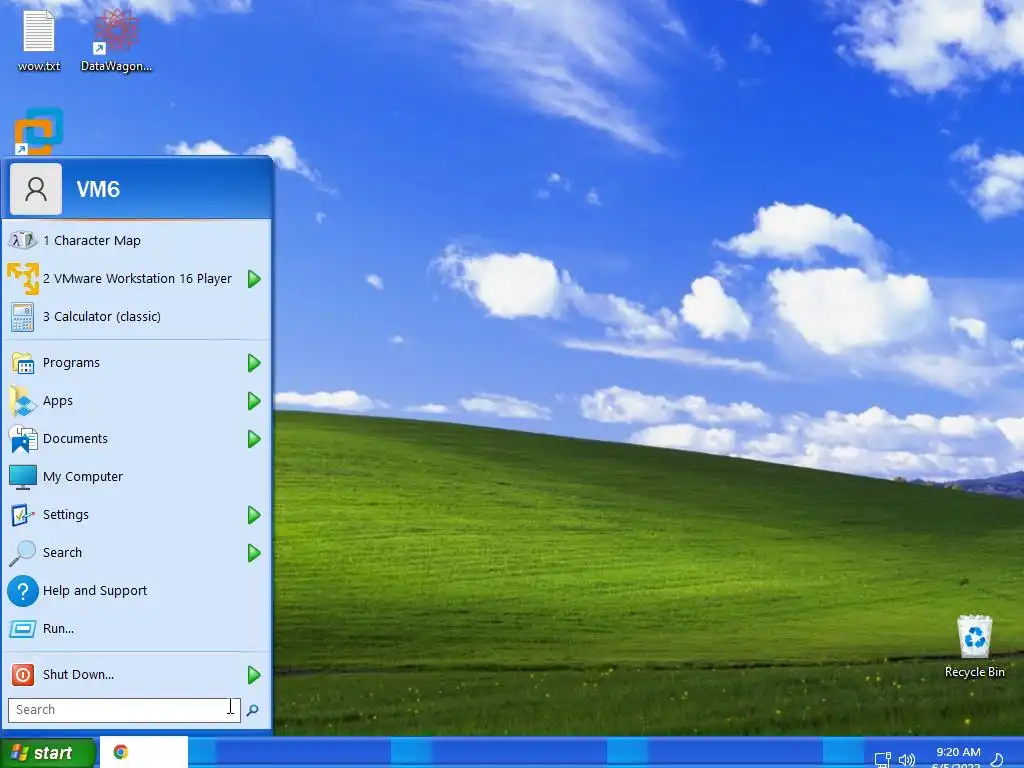Image resolution: width=1024 pixels, height=768 pixels.
Task: Click the VM6 user name
Action: click(98, 189)
